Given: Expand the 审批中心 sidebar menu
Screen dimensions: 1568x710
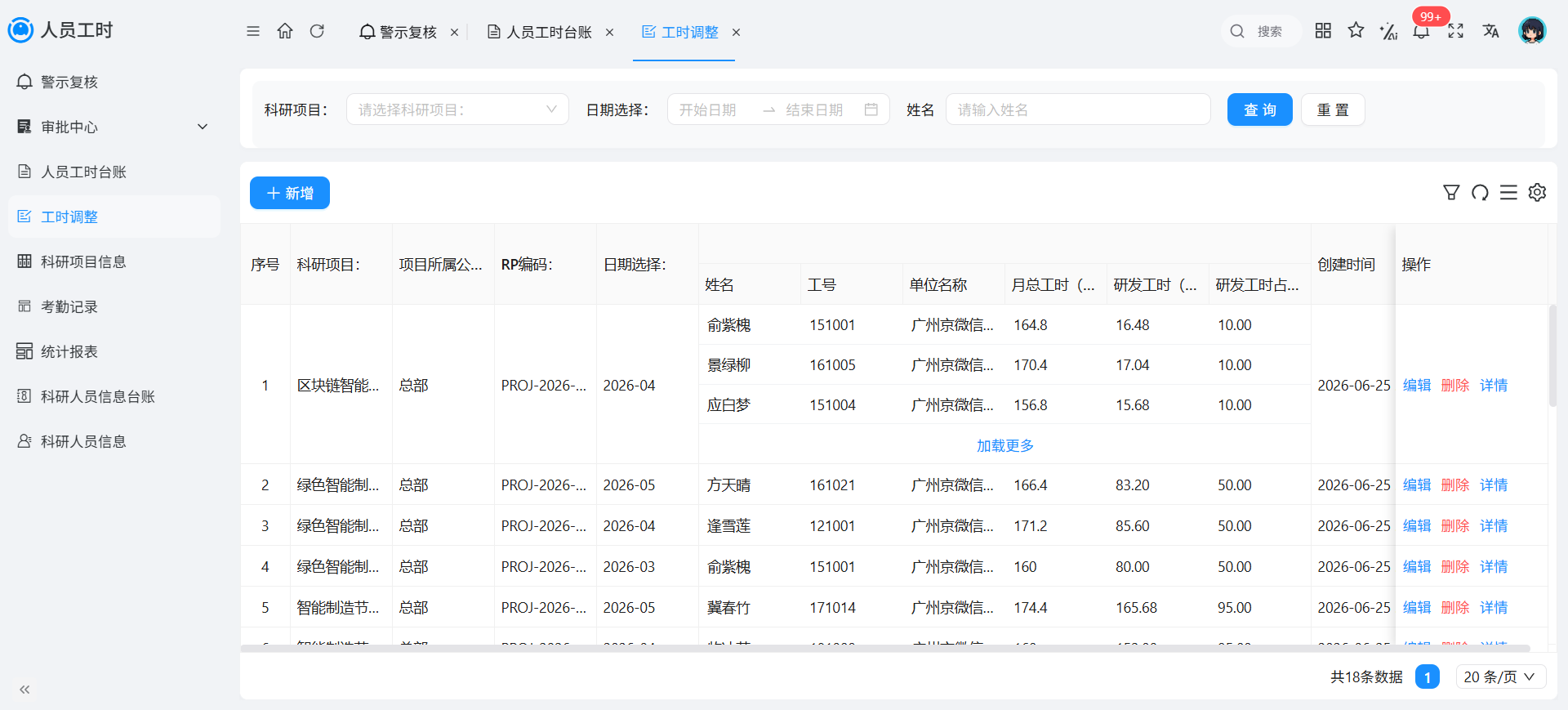Looking at the screenshot, I should [114, 127].
